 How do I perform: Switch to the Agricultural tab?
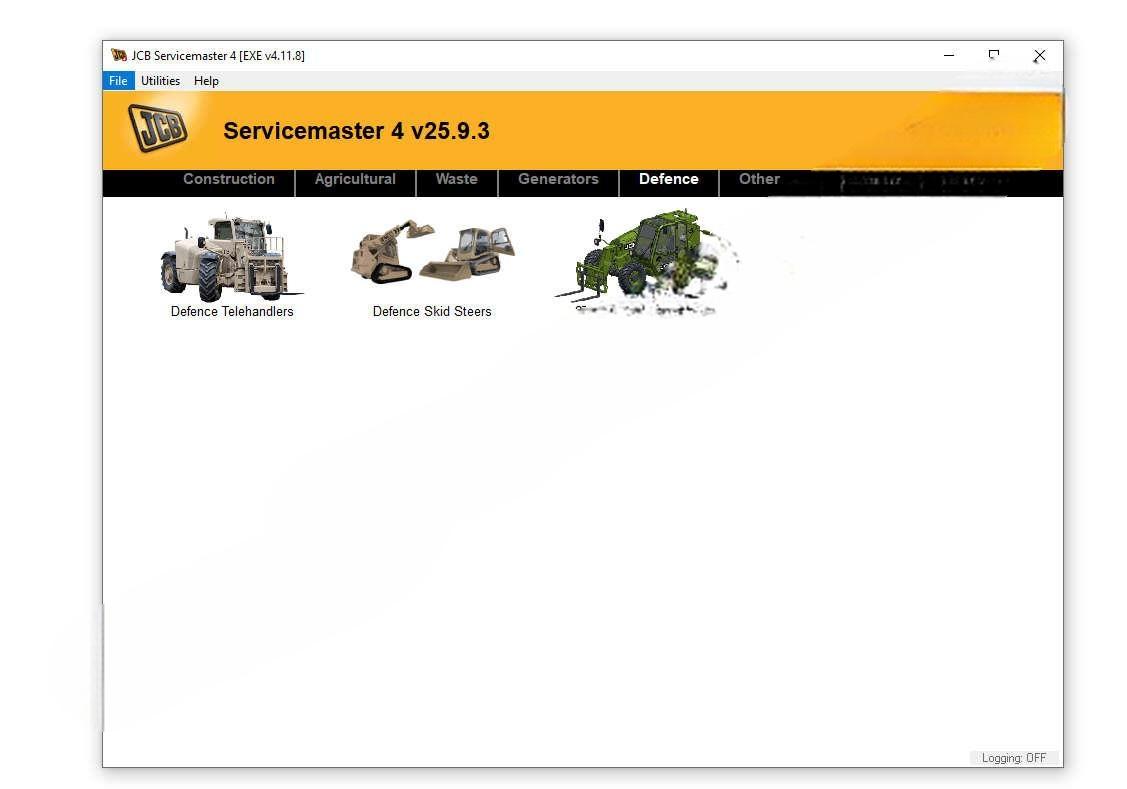(355, 180)
